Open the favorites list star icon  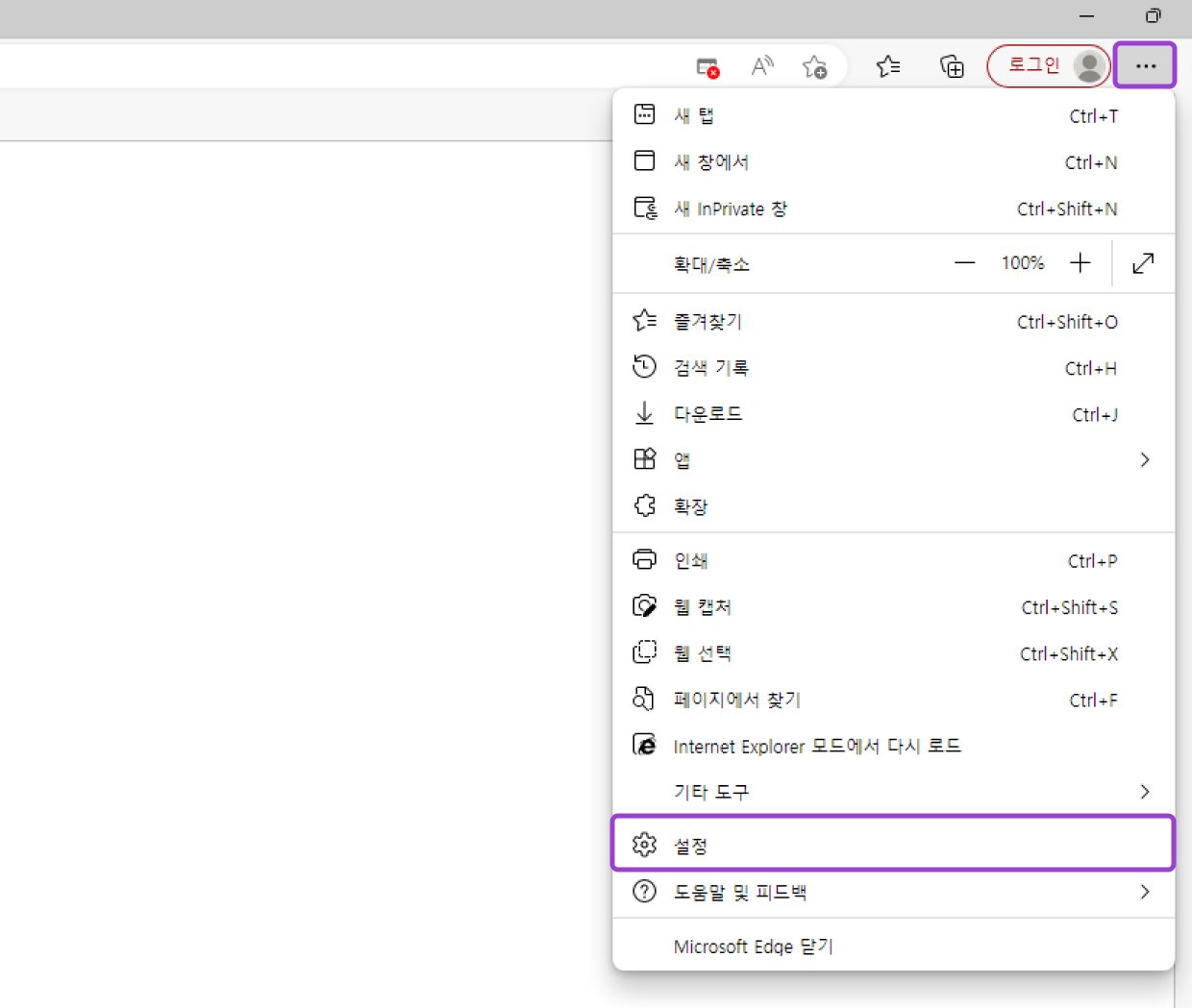pyautogui.click(x=888, y=66)
